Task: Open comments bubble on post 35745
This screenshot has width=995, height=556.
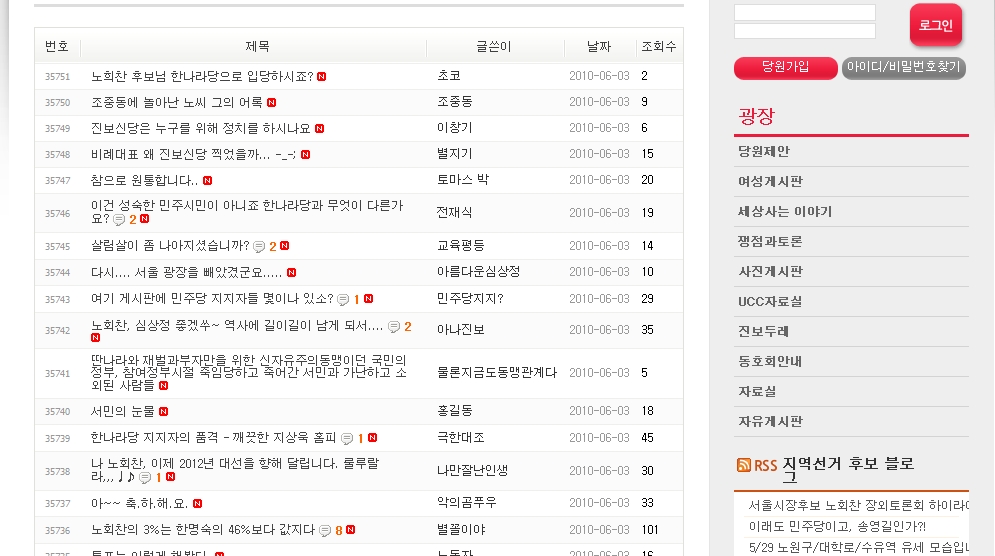Action: tap(259, 246)
